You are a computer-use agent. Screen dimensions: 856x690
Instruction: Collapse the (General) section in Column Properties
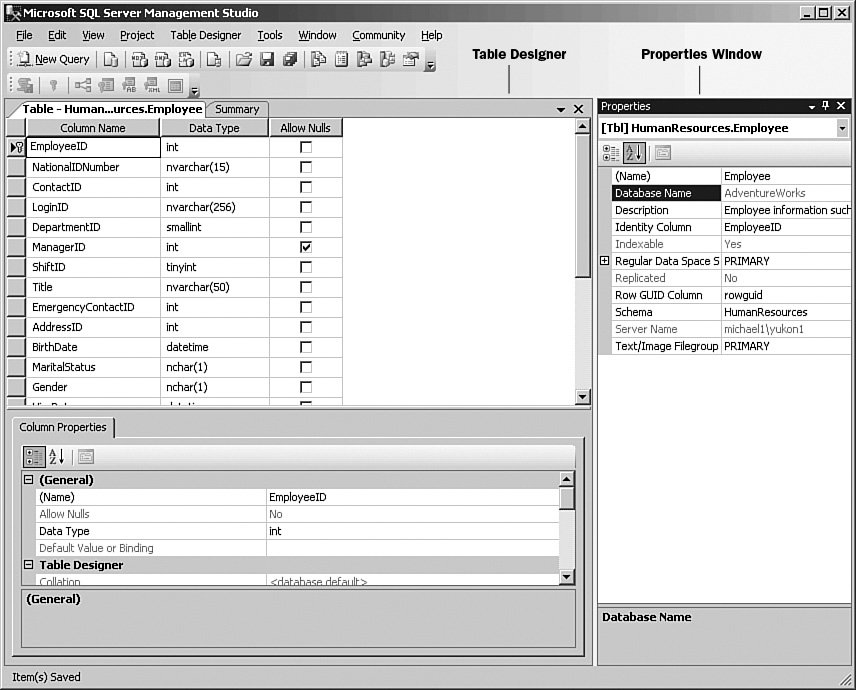tap(28, 480)
